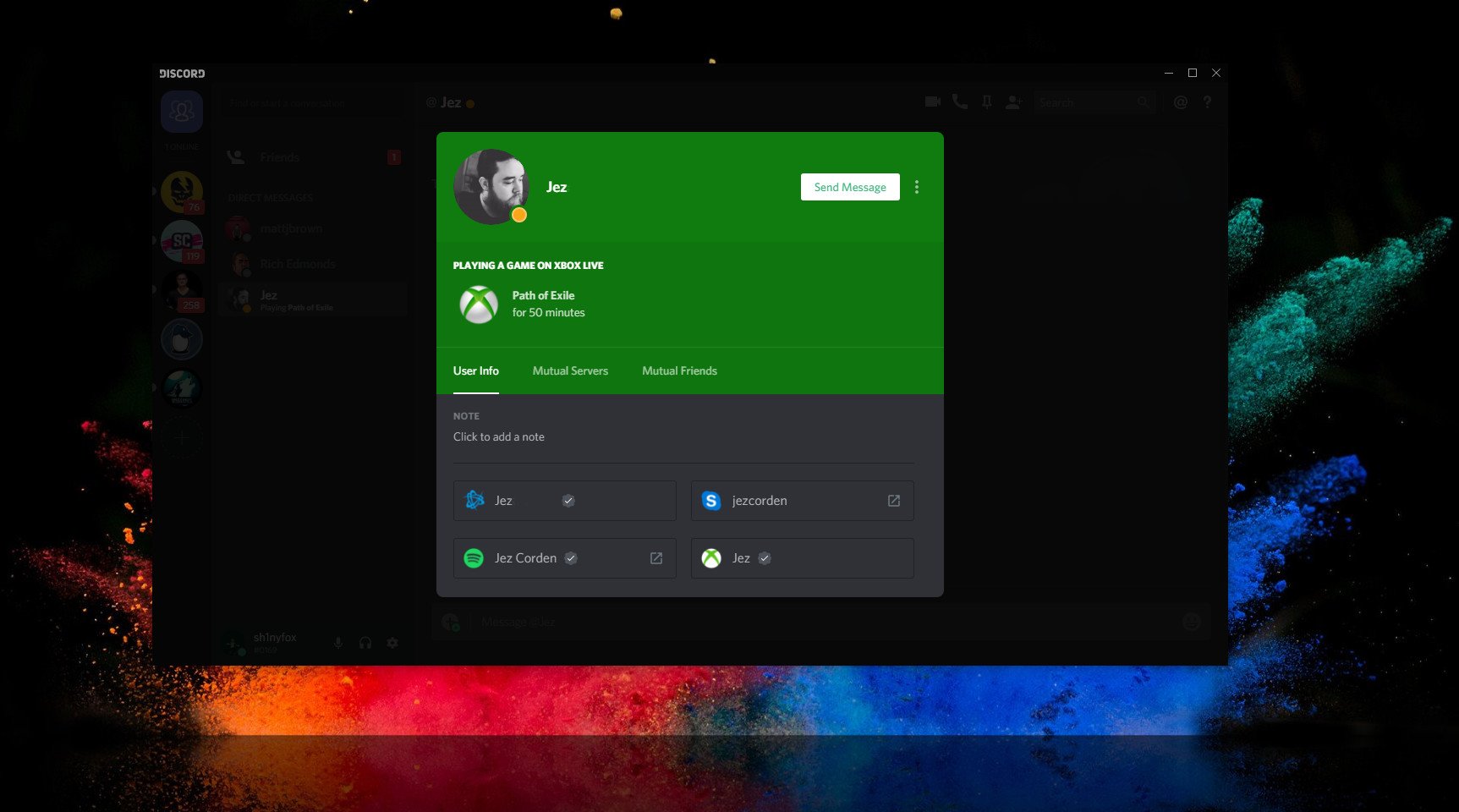Click verified badge next to Jez Corden
The width and height of the screenshot is (1459, 812).
tap(571, 558)
